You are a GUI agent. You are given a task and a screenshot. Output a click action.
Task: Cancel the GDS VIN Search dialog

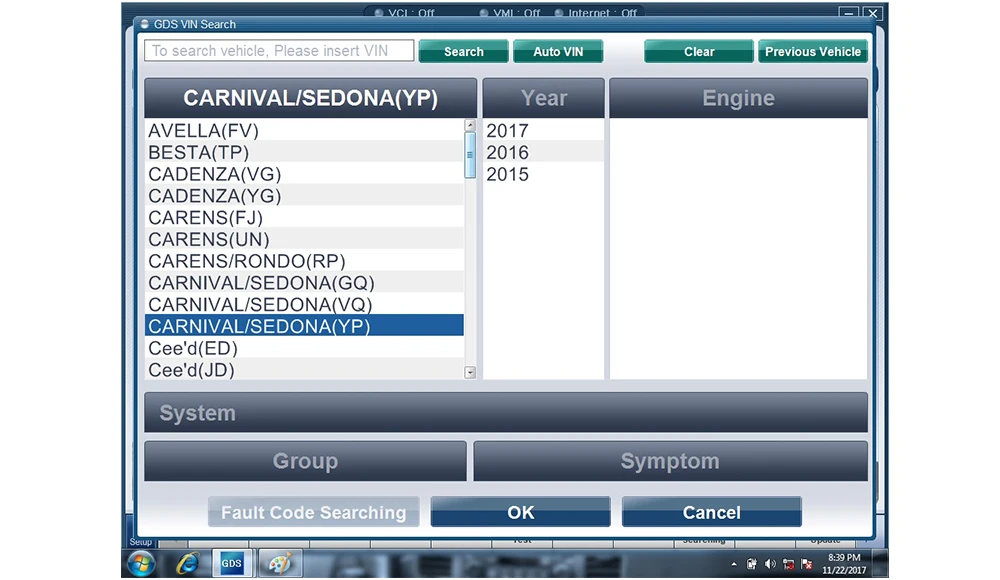click(x=712, y=512)
